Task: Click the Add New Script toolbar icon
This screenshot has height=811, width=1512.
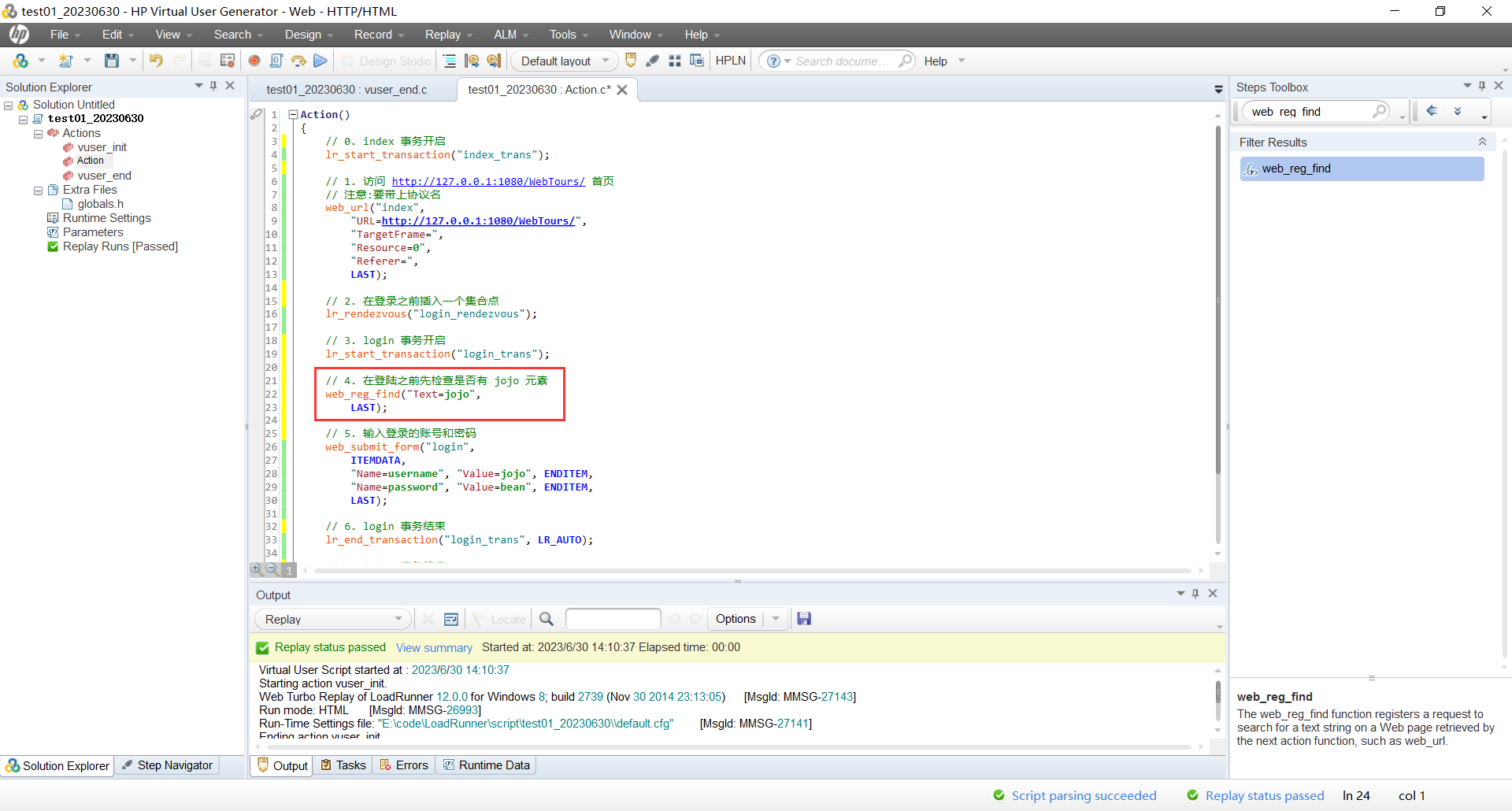Action: [x=66, y=61]
